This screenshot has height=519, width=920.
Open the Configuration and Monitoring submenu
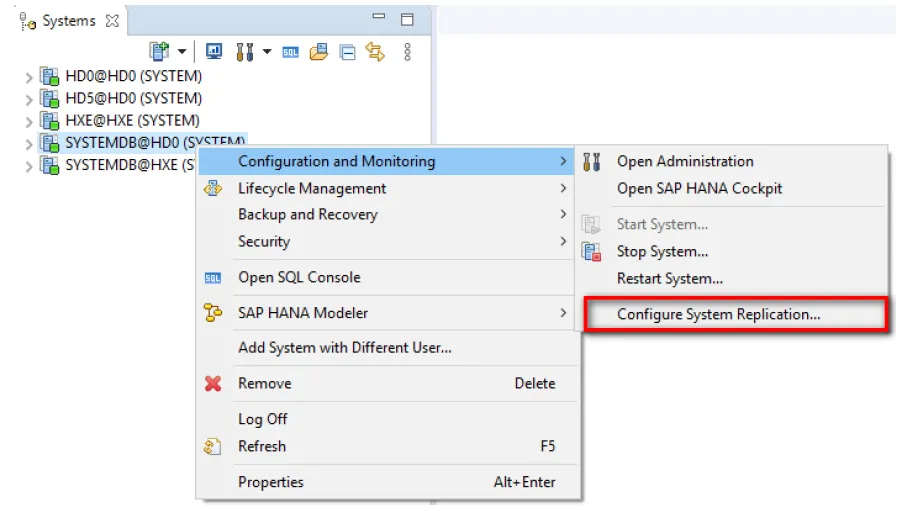coord(386,161)
